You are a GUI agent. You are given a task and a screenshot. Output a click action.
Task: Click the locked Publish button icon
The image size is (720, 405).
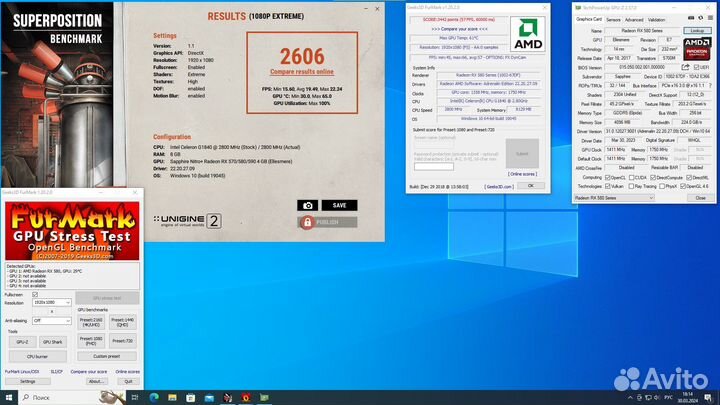307,222
